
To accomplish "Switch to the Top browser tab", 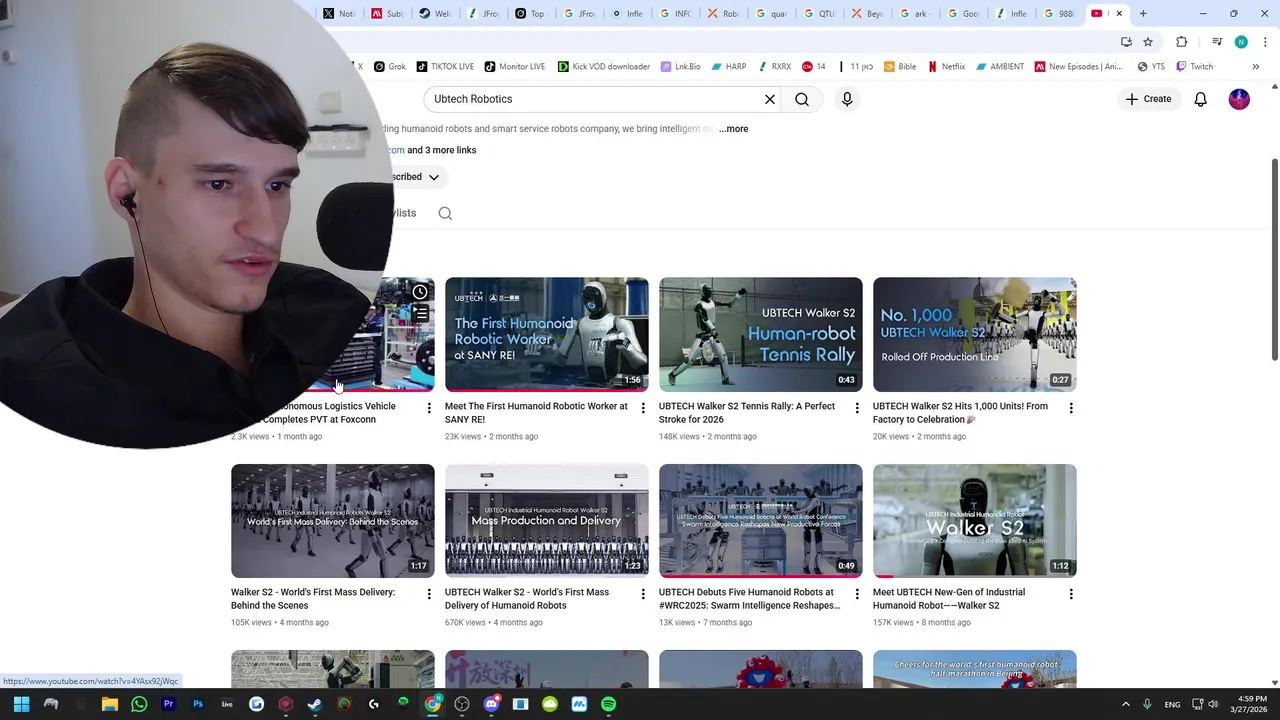I will 531,13.
